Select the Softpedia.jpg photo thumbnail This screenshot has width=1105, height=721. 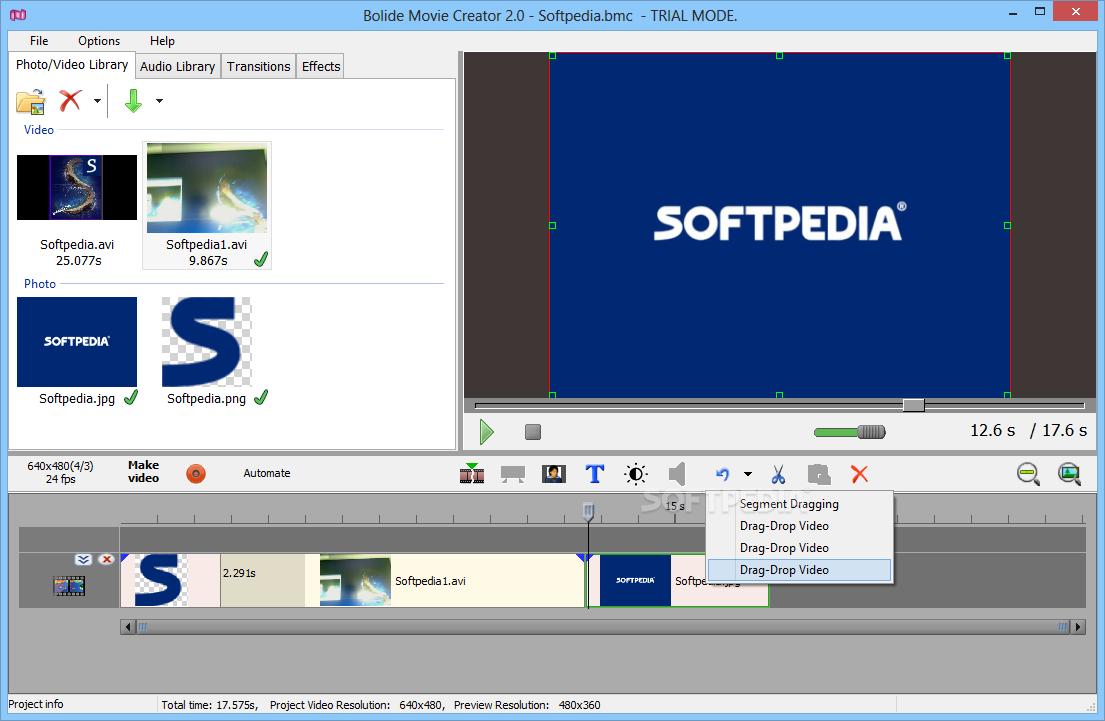click(x=77, y=342)
